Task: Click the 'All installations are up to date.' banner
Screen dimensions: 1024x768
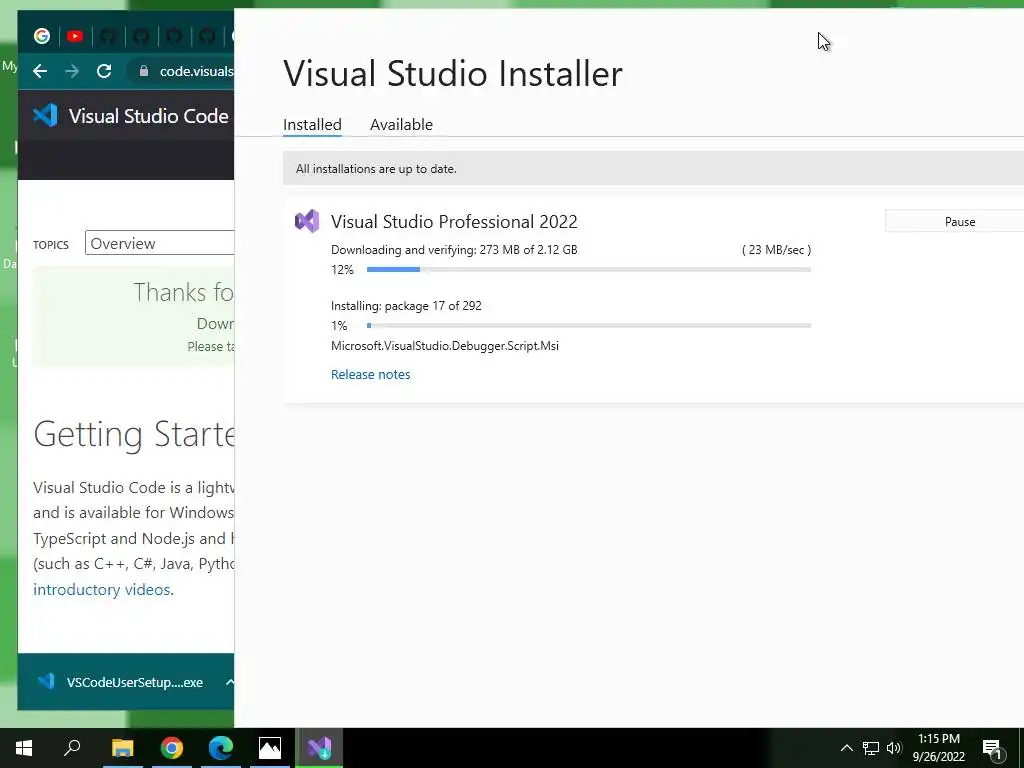Action: click(653, 168)
